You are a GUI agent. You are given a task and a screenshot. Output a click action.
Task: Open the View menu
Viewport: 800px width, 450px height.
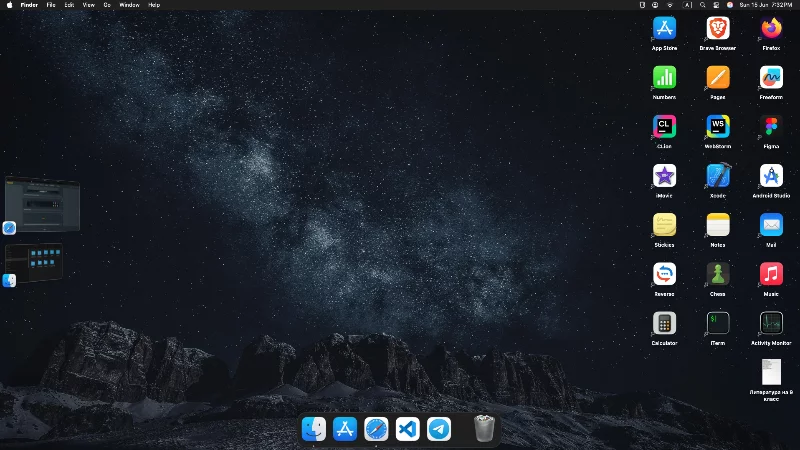point(89,5)
